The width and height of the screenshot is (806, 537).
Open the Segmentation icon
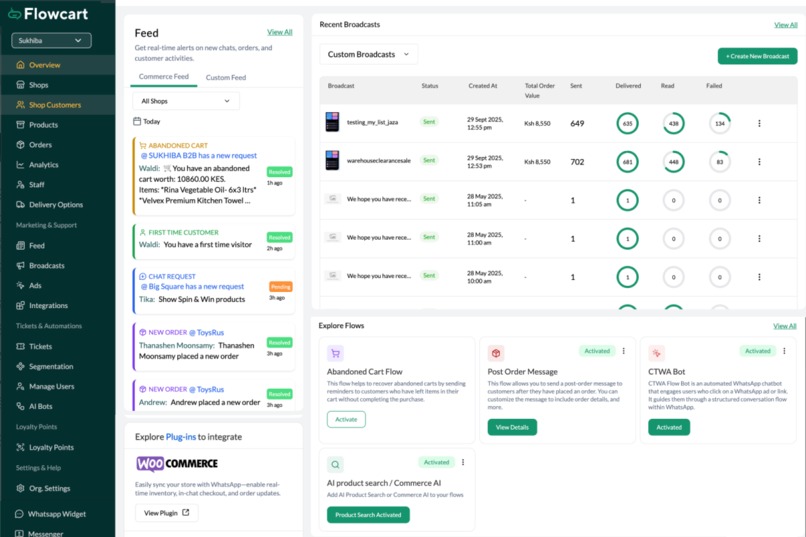[x=21, y=366]
